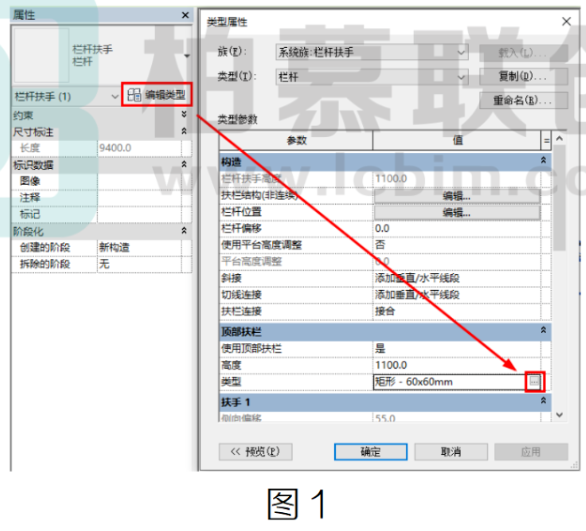This screenshot has height=531, width=586.
Task: Click the = column header button
Action: (x=546, y=141)
